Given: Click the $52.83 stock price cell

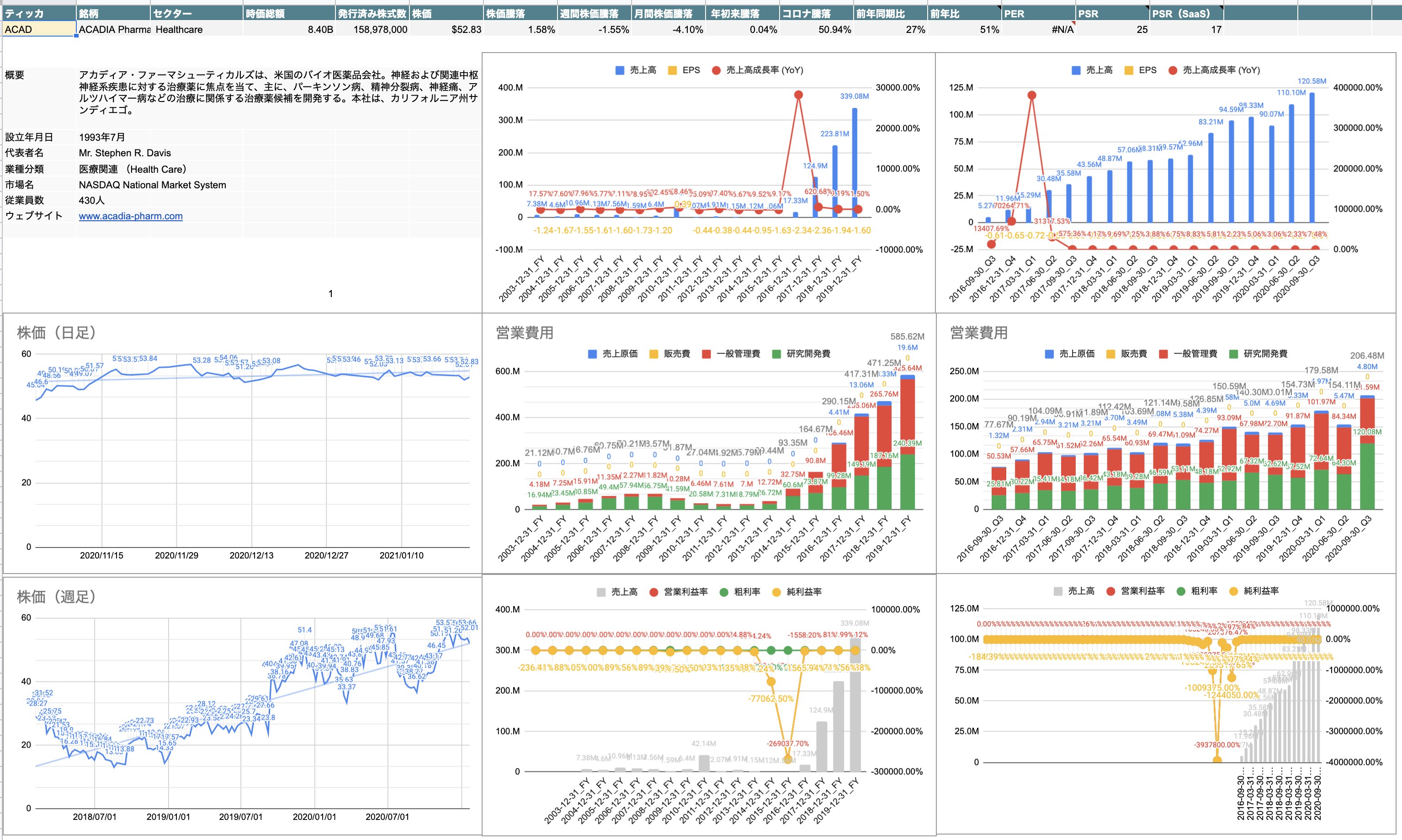Looking at the screenshot, I should click(x=446, y=29).
